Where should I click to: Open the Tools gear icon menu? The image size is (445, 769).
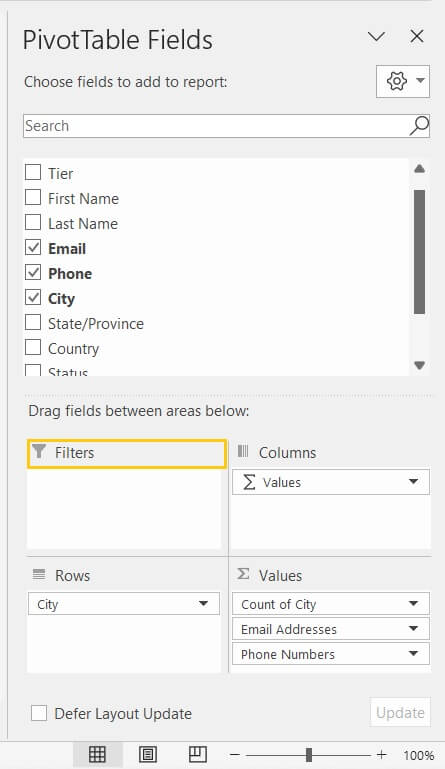tap(403, 81)
